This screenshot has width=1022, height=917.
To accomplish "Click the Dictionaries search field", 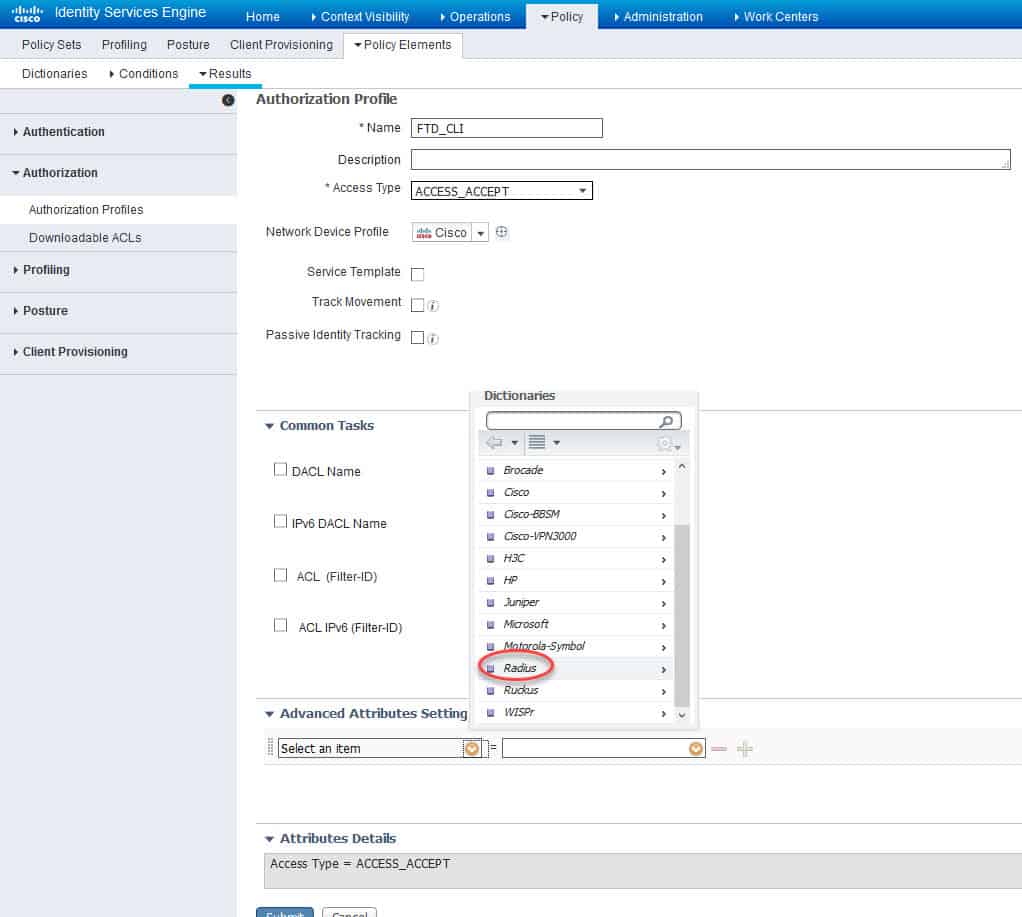I will tap(583, 421).
